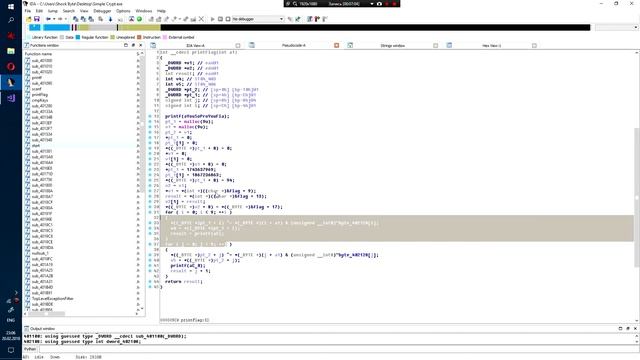Image resolution: width=640 pixels, height=360 pixels.
Task: Toggle breakpoint dot on line 13
Action: coord(150,116)
